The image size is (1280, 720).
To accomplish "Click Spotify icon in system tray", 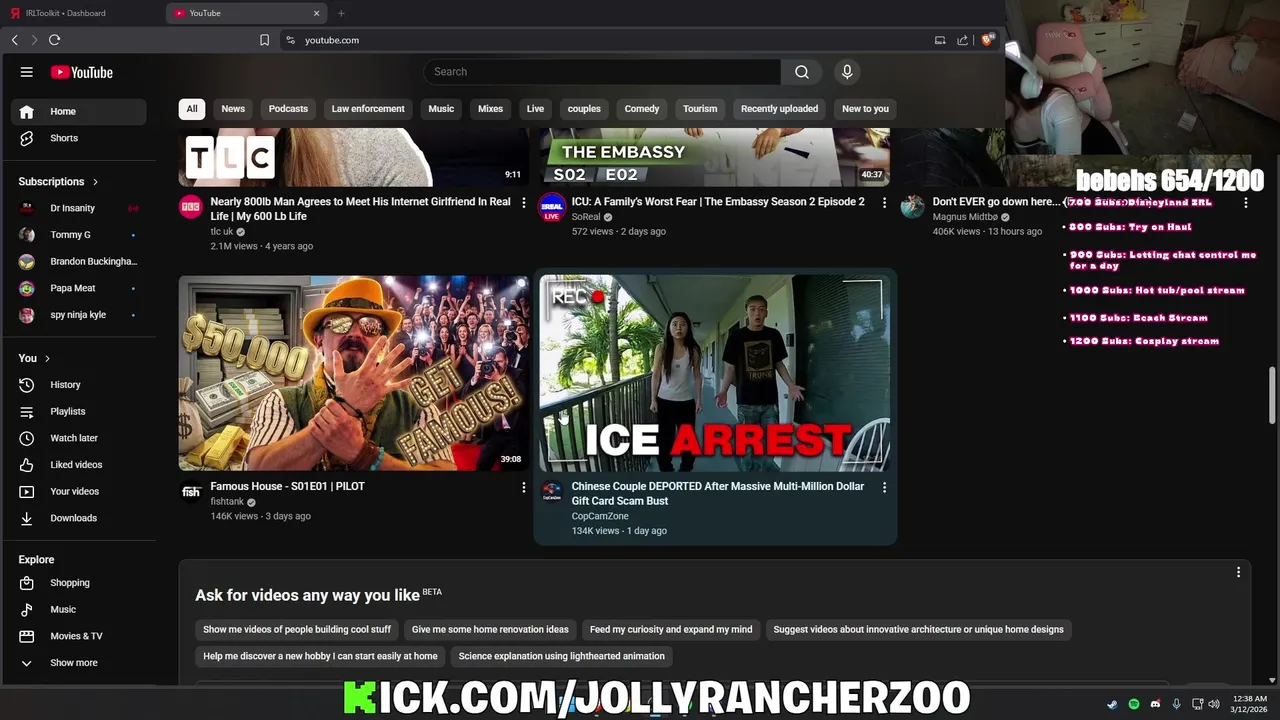I will pos(1134,704).
